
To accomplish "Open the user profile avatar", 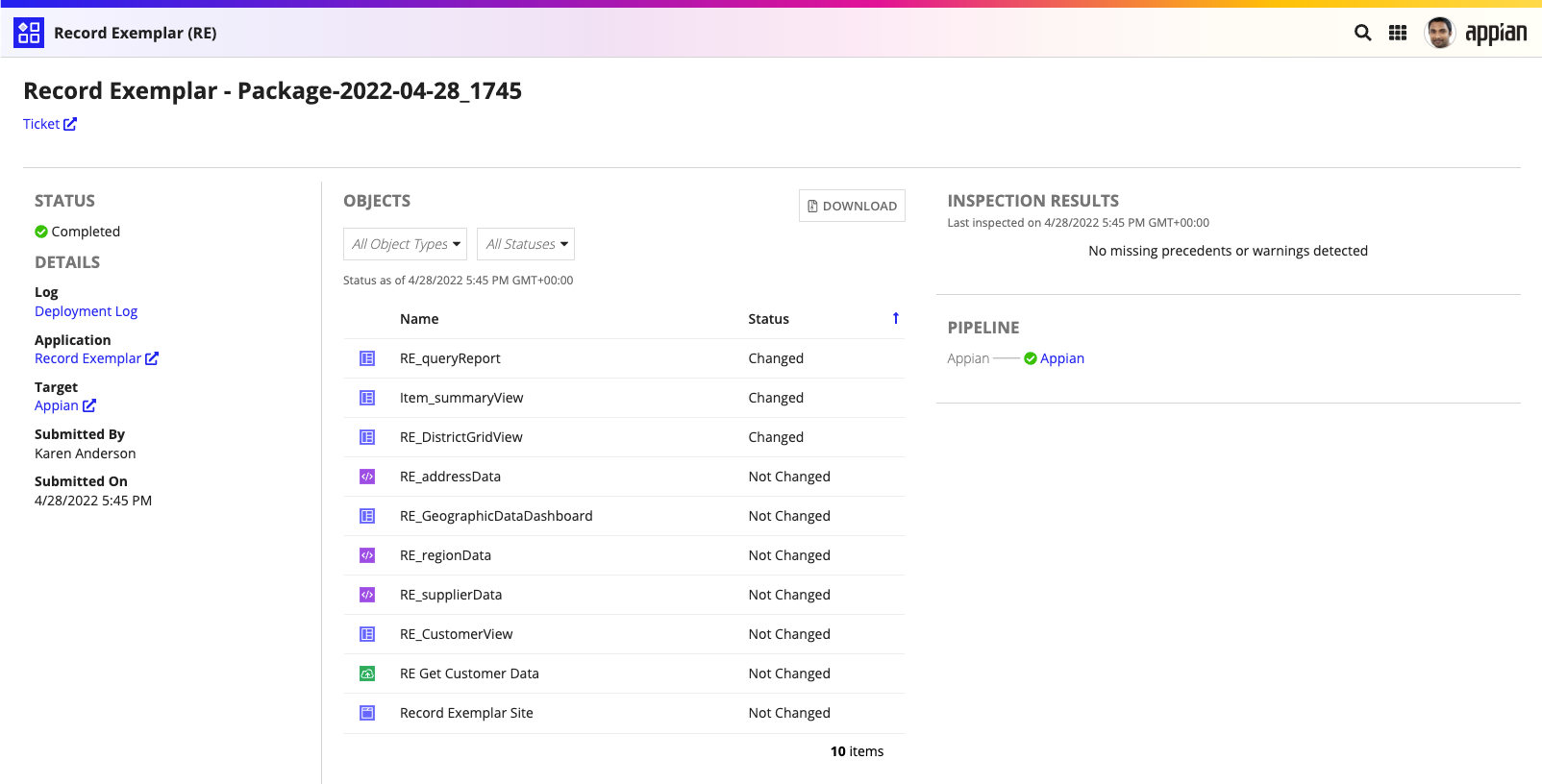I will tap(1439, 33).
